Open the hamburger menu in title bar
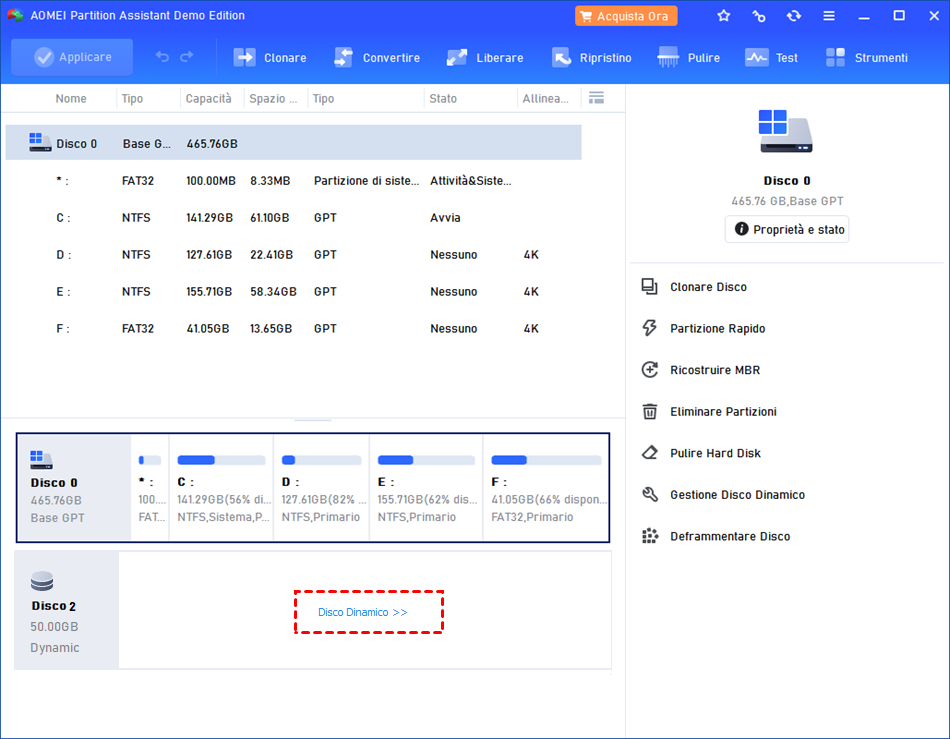This screenshot has height=739, width=950. (x=829, y=16)
